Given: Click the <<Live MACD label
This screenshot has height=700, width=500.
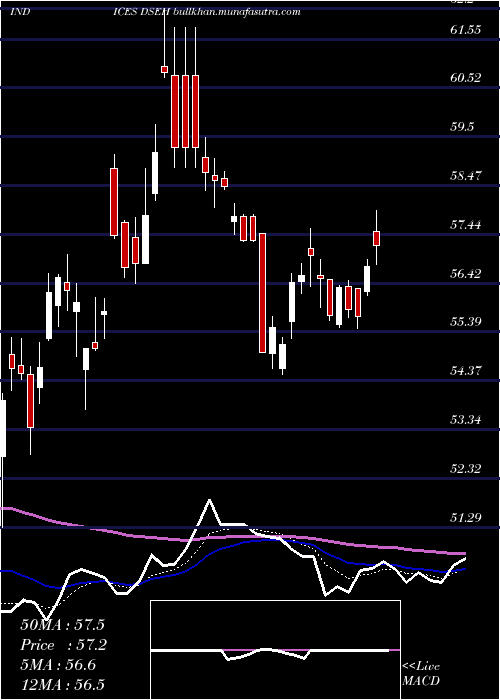Looking at the screenshot, I should coord(421,673).
